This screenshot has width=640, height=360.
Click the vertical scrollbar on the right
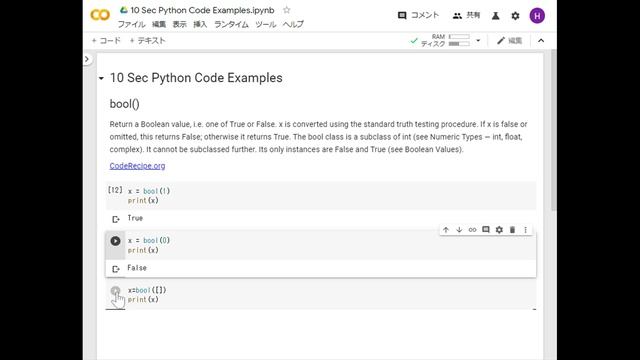coord(553,131)
